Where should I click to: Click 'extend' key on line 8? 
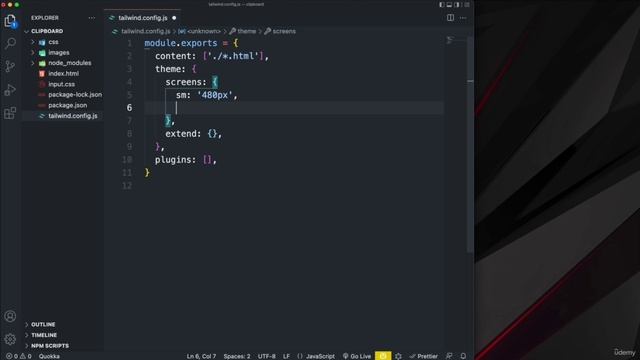click(181, 134)
